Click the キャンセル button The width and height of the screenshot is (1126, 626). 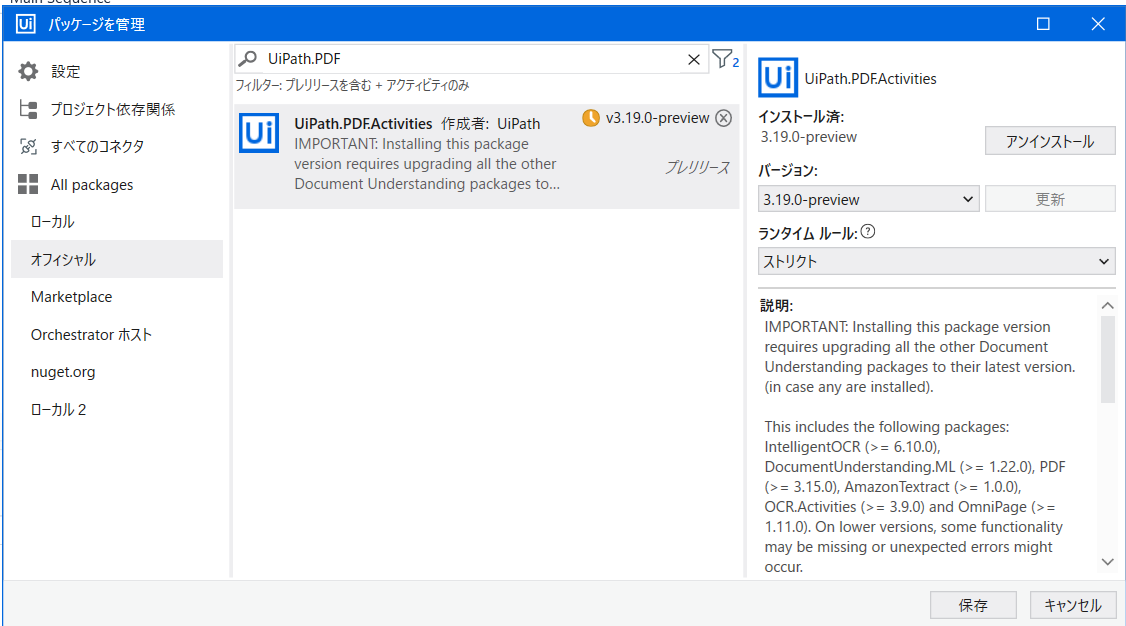(x=1073, y=605)
